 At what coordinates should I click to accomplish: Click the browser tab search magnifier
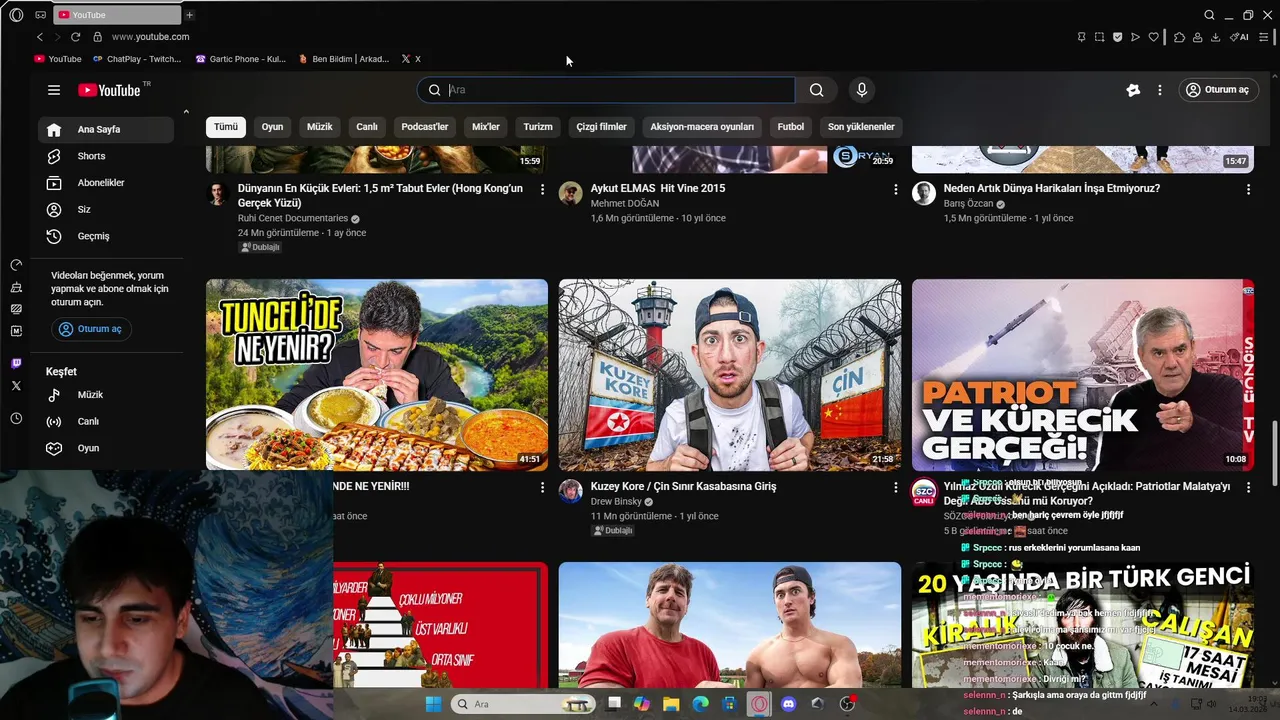coord(1209,15)
